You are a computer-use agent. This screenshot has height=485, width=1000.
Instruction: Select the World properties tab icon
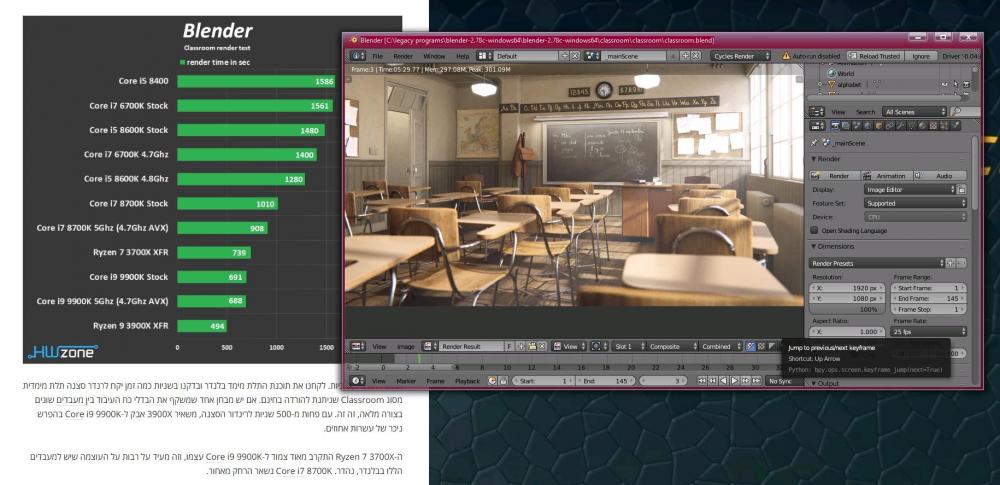point(867,126)
